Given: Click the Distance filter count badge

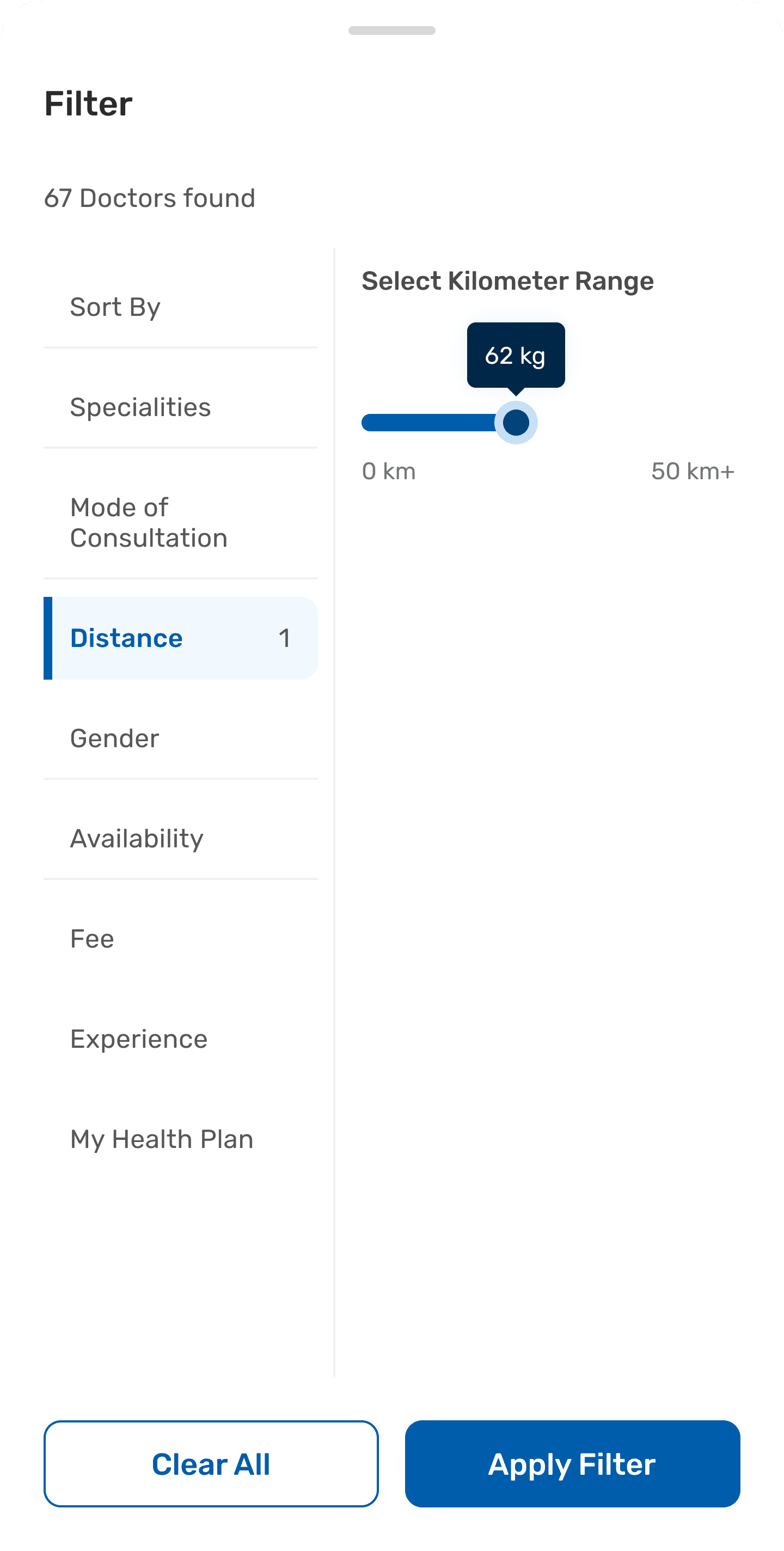Looking at the screenshot, I should pyautogui.click(x=284, y=638).
